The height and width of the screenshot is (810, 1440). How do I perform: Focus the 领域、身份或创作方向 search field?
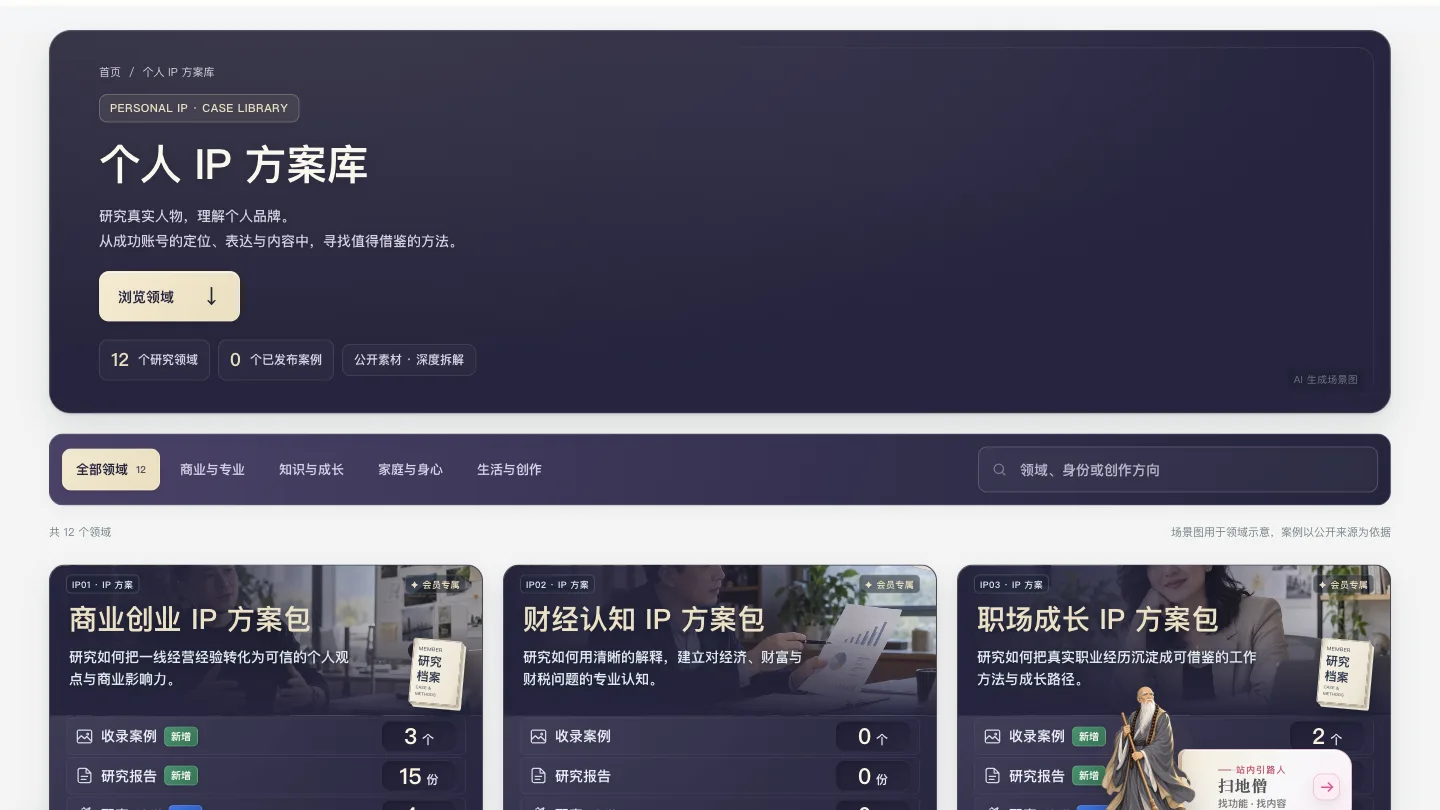coord(1177,469)
